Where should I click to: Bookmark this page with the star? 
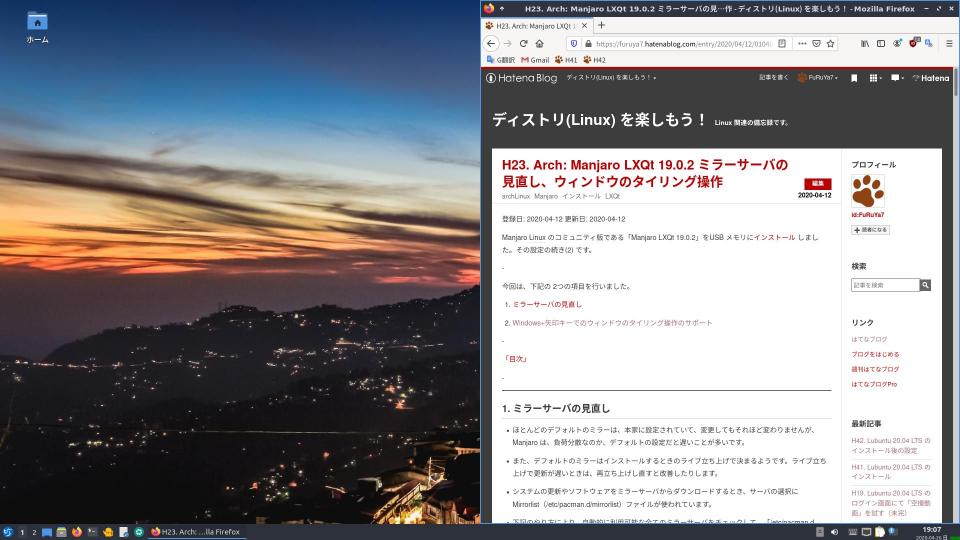point(830,43)
